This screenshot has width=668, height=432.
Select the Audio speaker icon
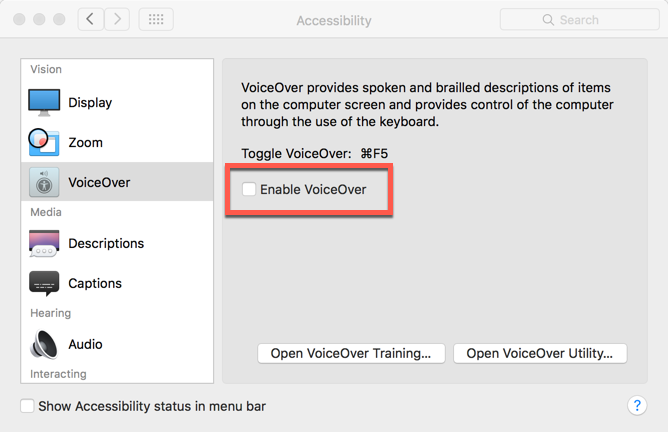pos(44,344)
